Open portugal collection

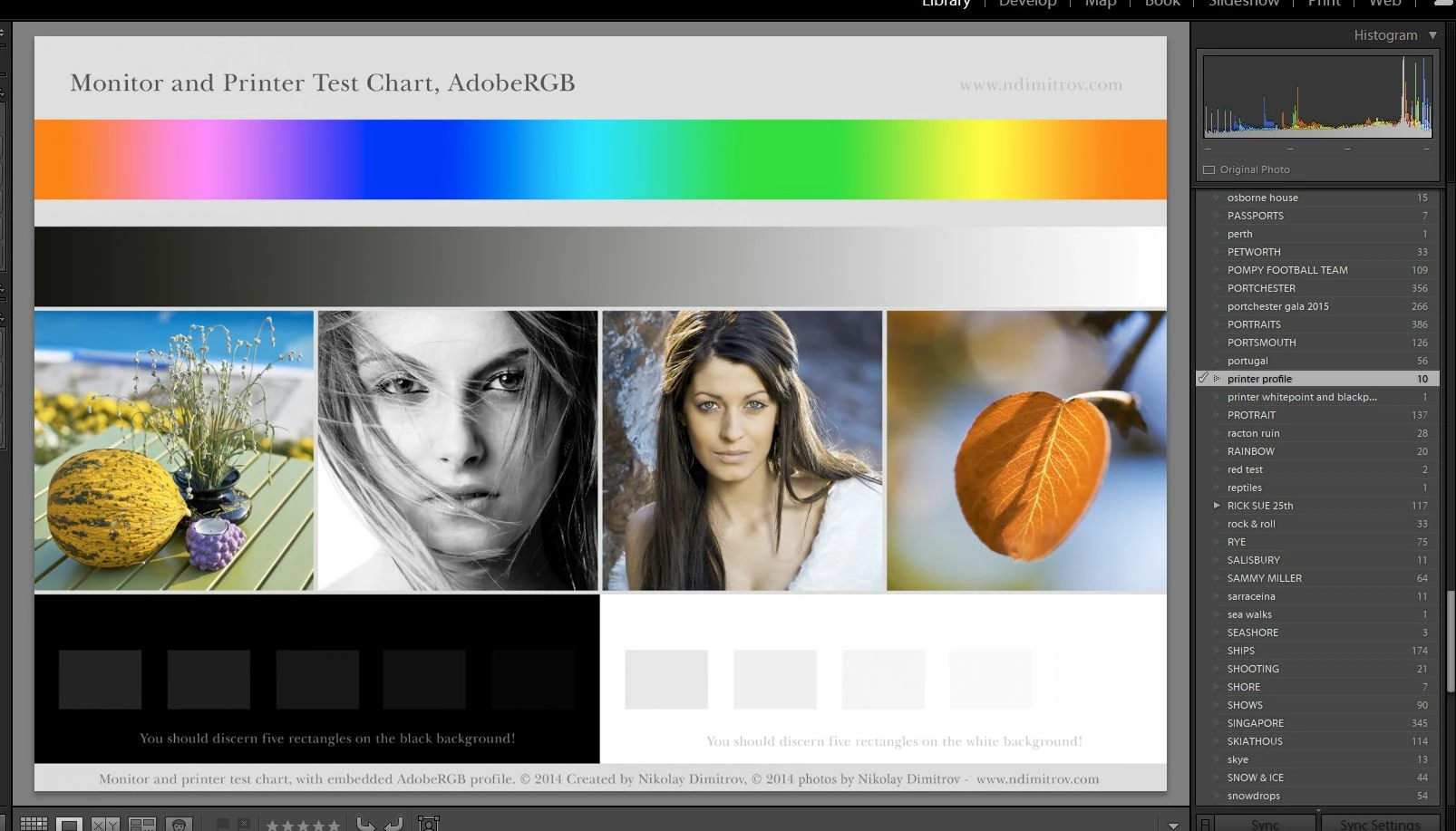pyautogui.click(x=1317, y=361)
